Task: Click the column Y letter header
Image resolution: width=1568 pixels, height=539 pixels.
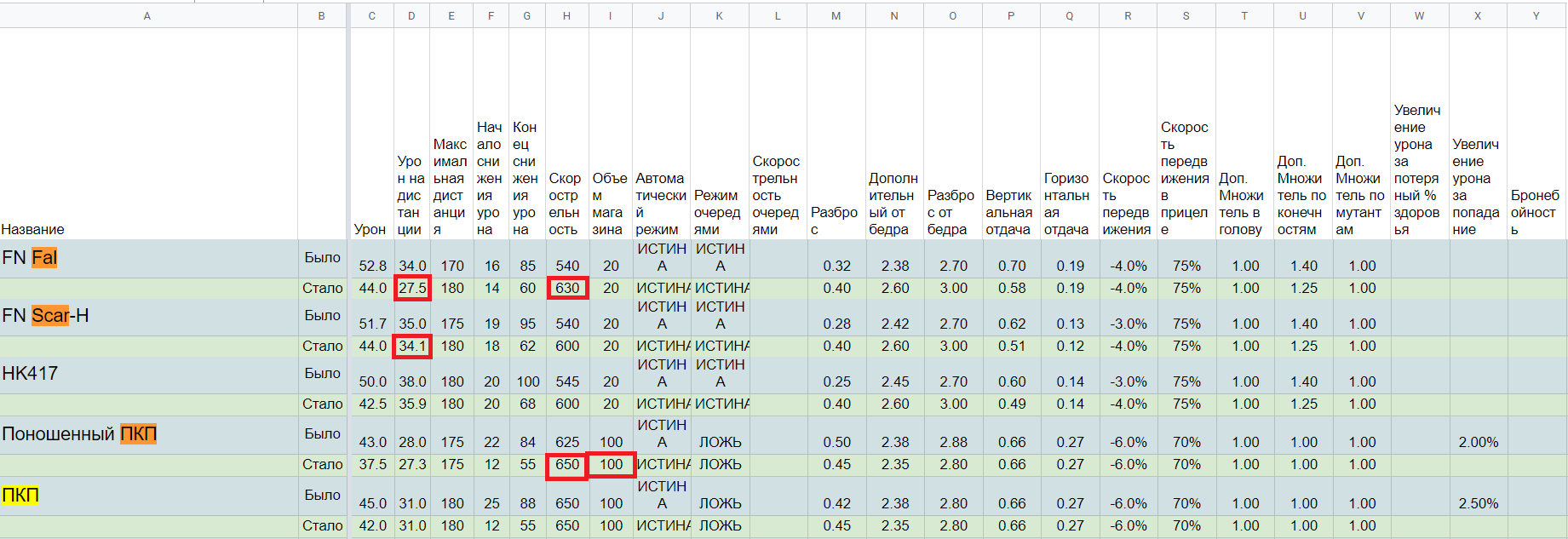Action: click(1536, 15)
